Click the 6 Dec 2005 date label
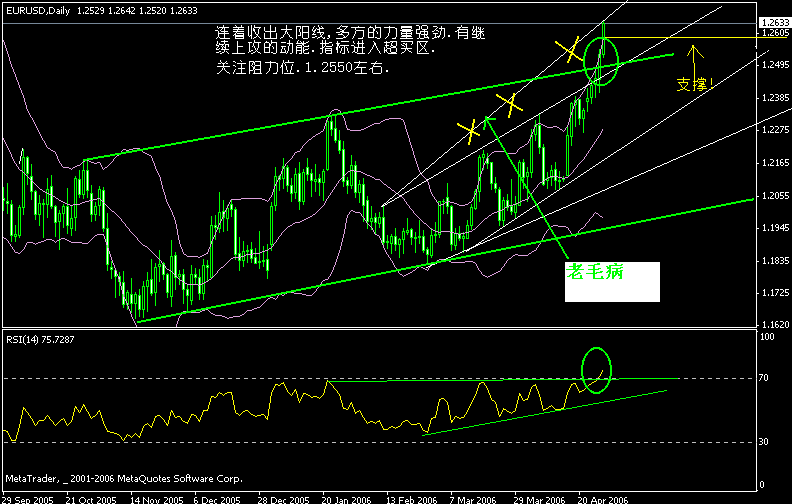Screen dimensions: 792x504 217,500
